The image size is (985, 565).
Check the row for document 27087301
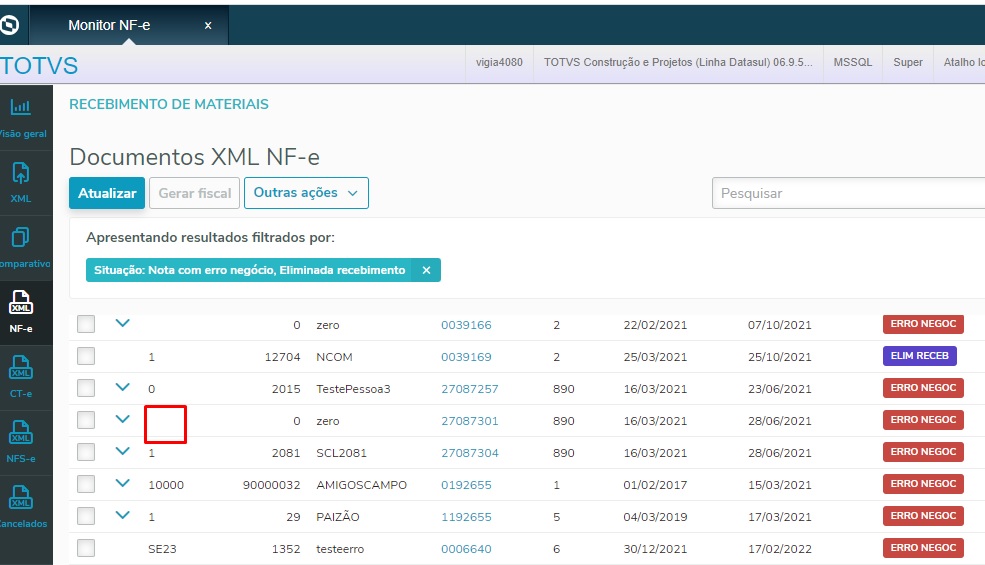click(x=86, y=420)
